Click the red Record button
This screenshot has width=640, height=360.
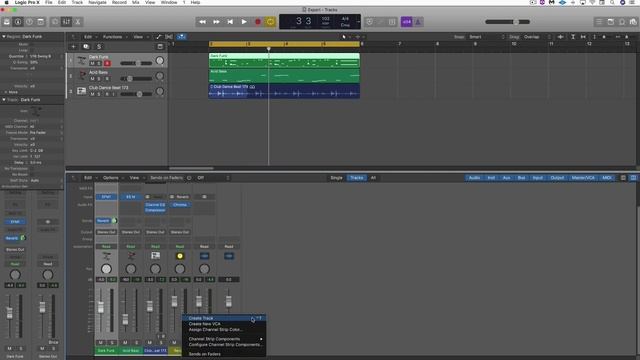(x=258, y=22)
